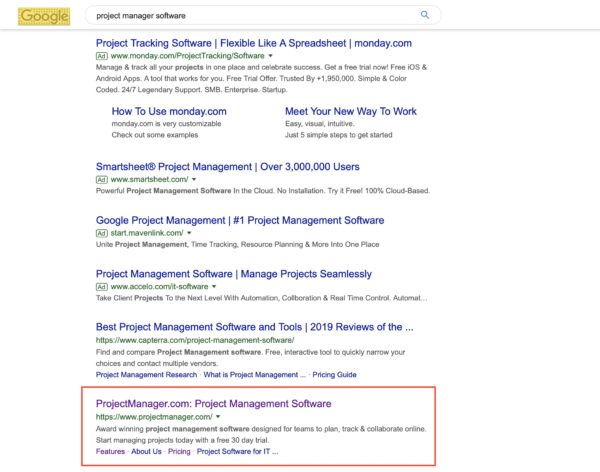The image size is (600, 472).
Task: Click the Ad badge beside monday.com URL
Action: (x=101, y=56)
